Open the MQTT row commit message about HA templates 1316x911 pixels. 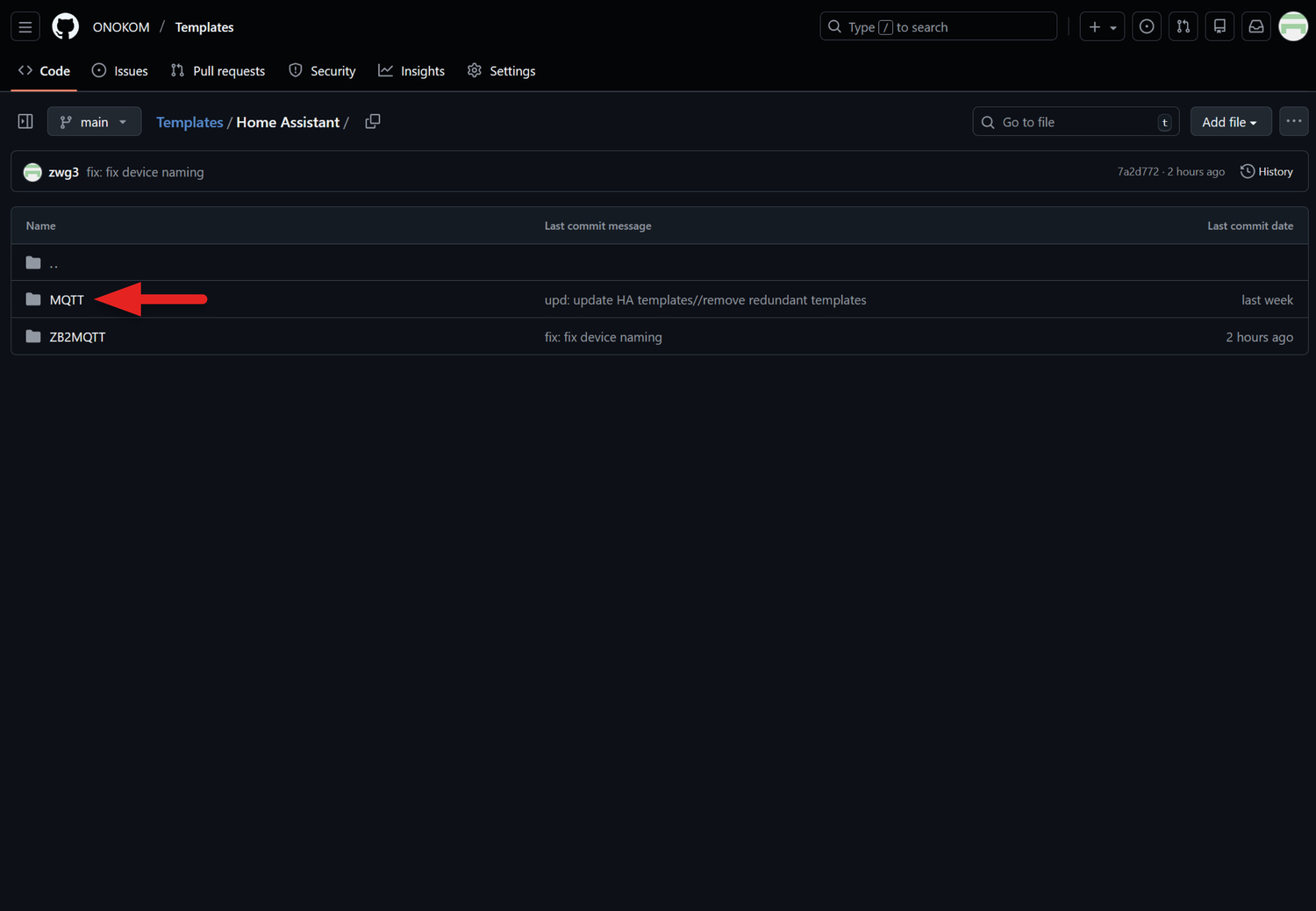click(x=705, y=300)
